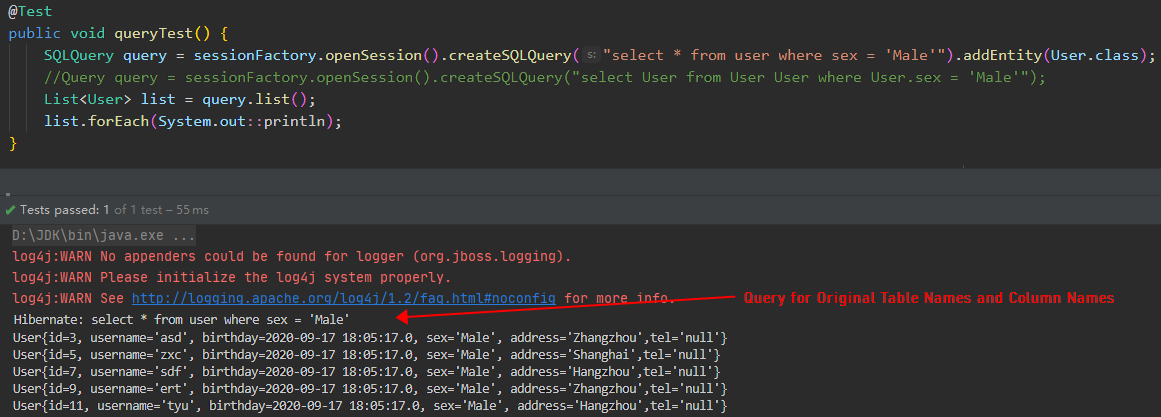
Task: Click the 'D:\JDK\bin\java.exe ...' console line
Action: (104, 237)
